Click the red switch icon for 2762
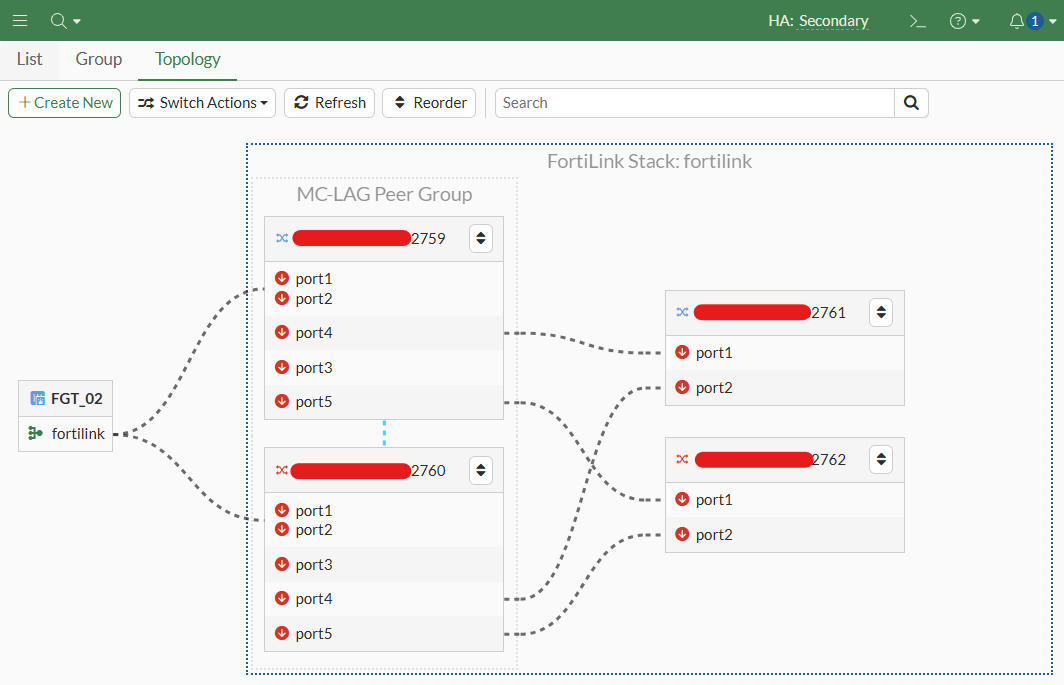This screenshot has height=685, width=1064. [x=683, y=460]
